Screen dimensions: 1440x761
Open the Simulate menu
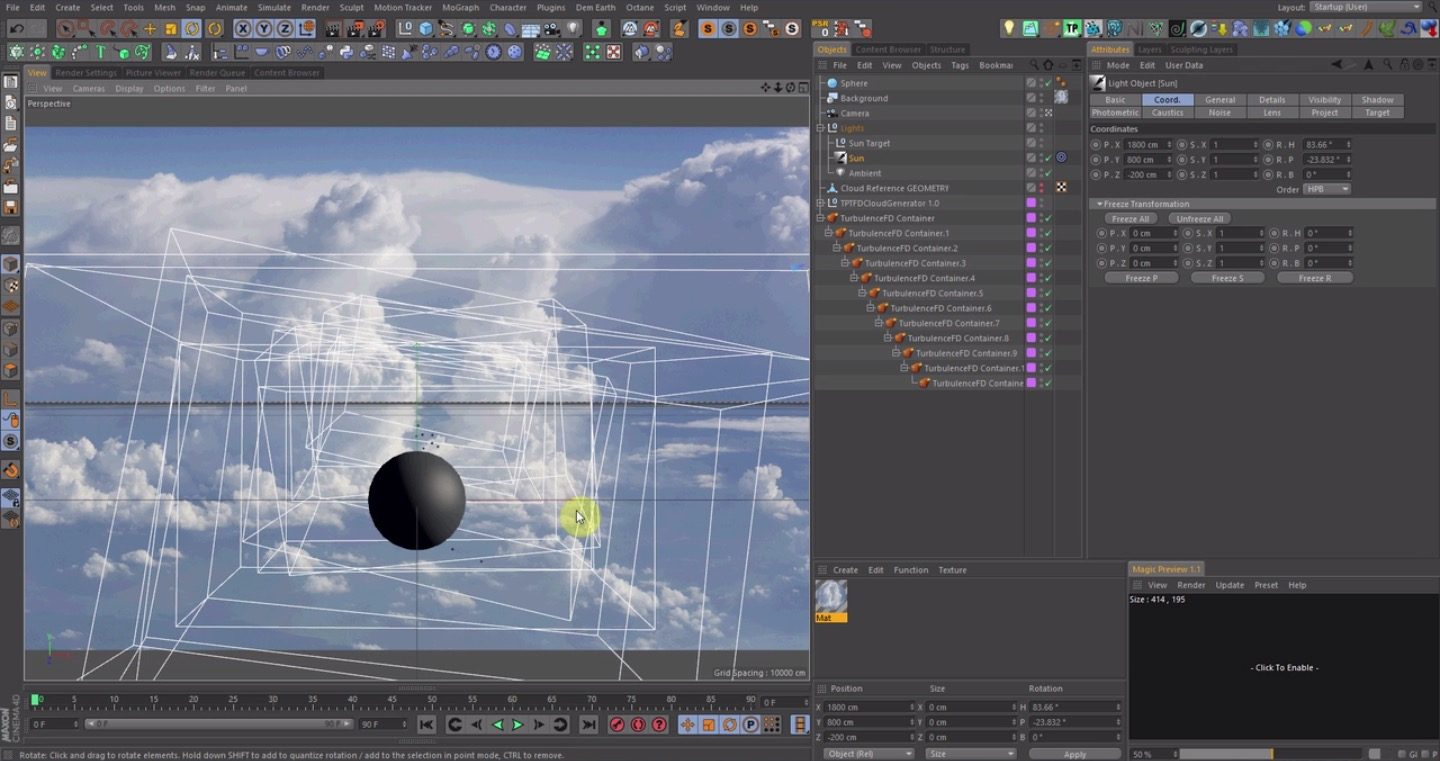pyautogui.click(x=273, y=7)
